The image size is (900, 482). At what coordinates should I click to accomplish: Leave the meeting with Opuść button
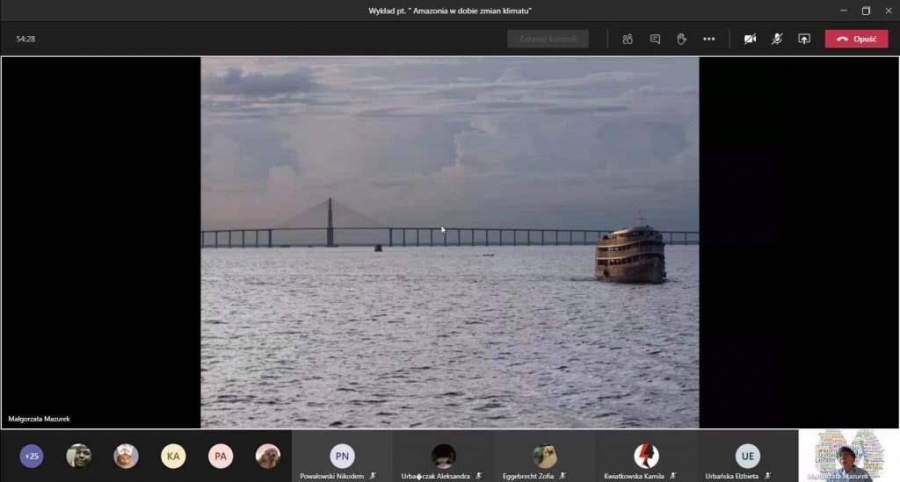point(856,39)
